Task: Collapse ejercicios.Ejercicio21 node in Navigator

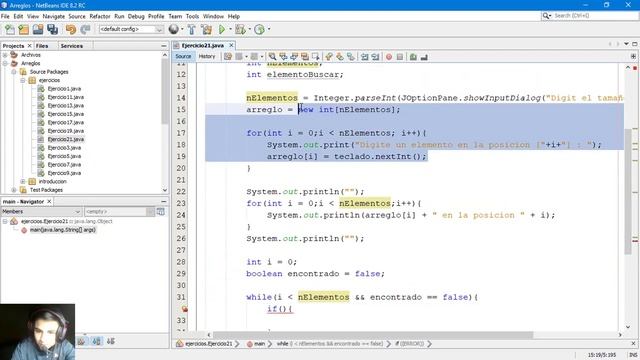Action: (x=5, y=221)
